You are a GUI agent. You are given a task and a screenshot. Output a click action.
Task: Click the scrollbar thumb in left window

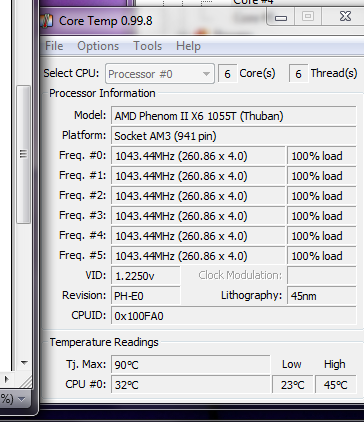coord(24,154)
